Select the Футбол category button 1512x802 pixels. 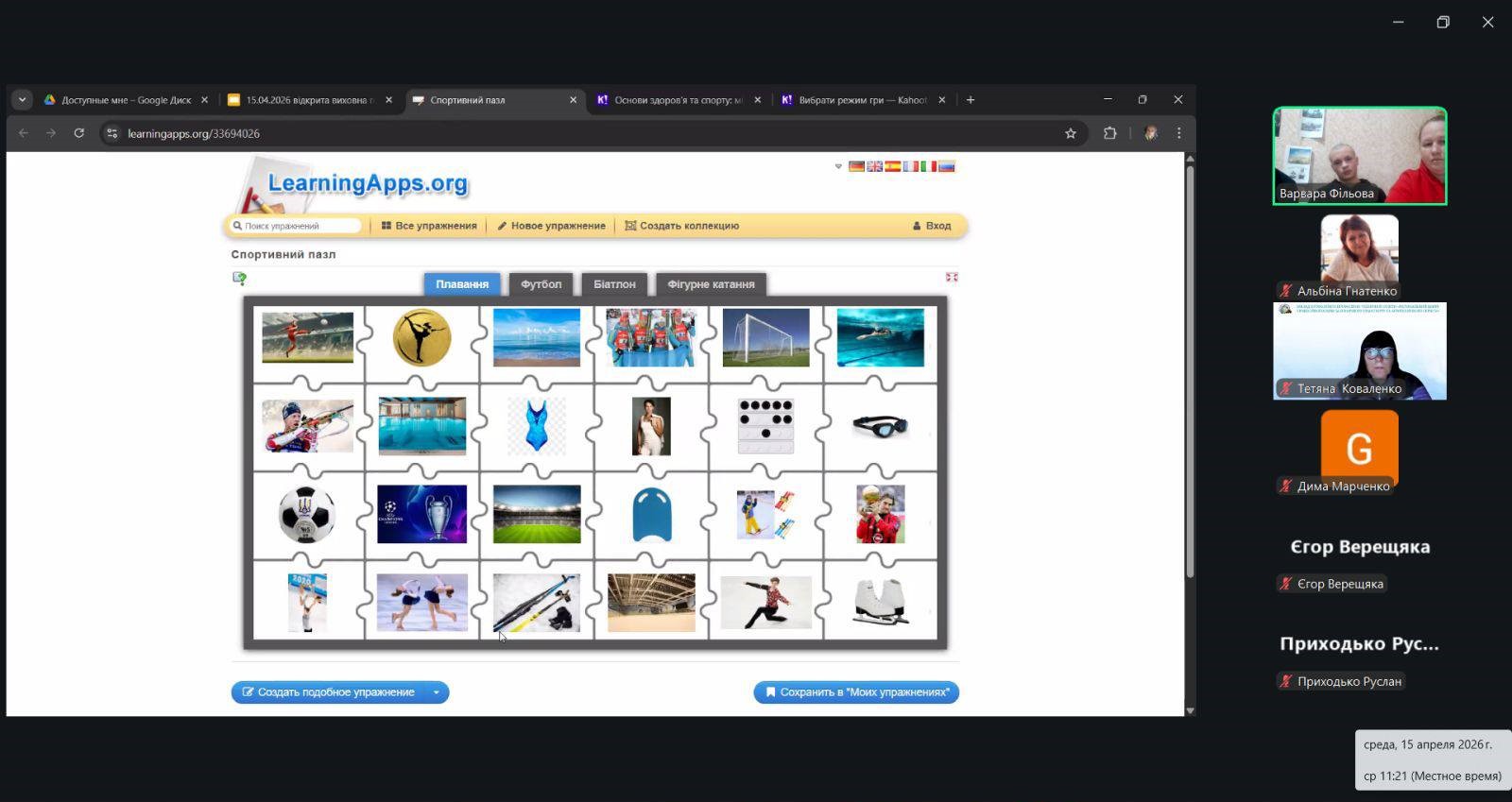coord(541,284)
